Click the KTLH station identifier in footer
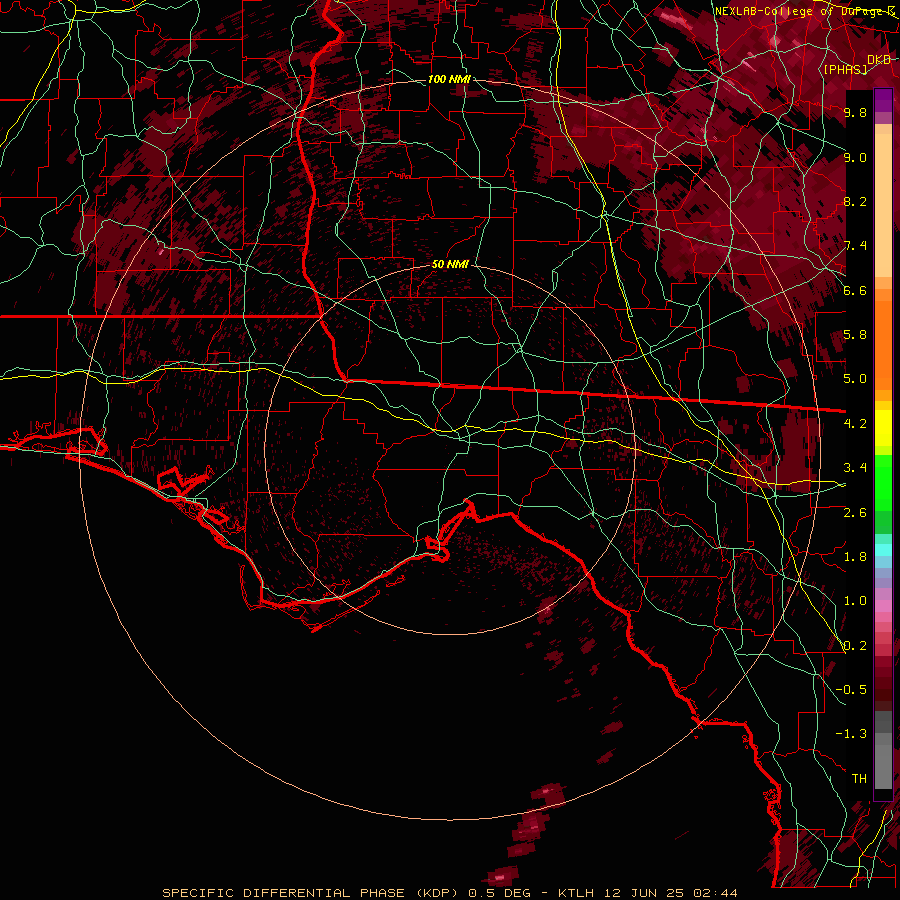900x900 pixels. (x=578, y=893)
